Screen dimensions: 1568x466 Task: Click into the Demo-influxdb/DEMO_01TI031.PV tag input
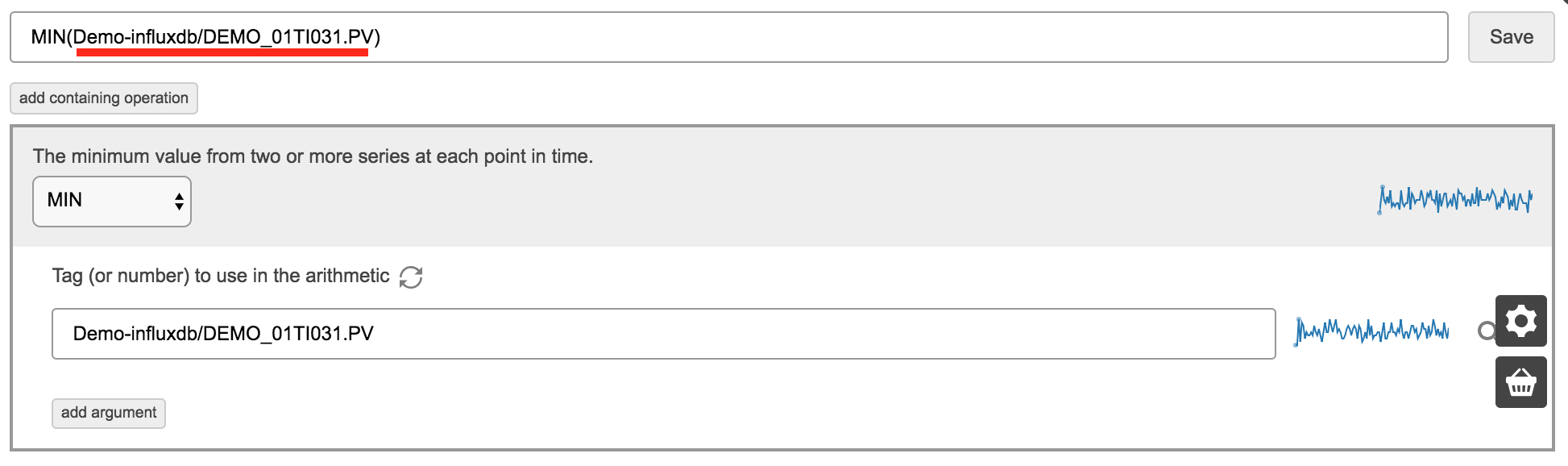(x=664, y=334)
